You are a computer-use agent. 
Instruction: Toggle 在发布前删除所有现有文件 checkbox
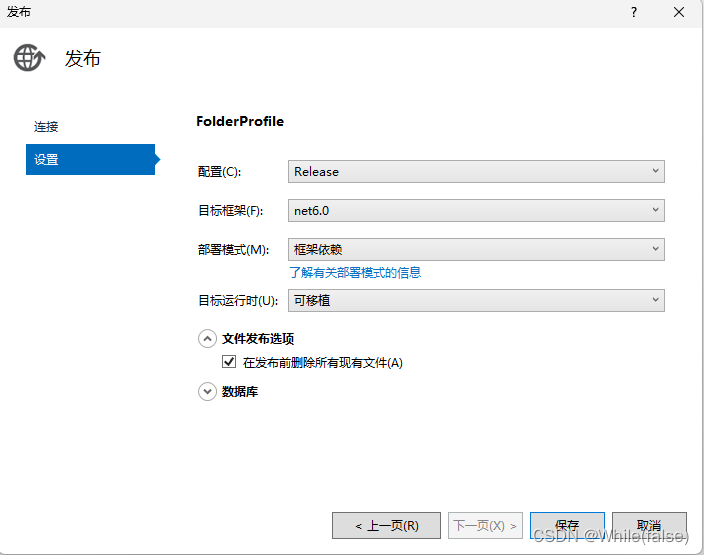[x=229, y=362]
